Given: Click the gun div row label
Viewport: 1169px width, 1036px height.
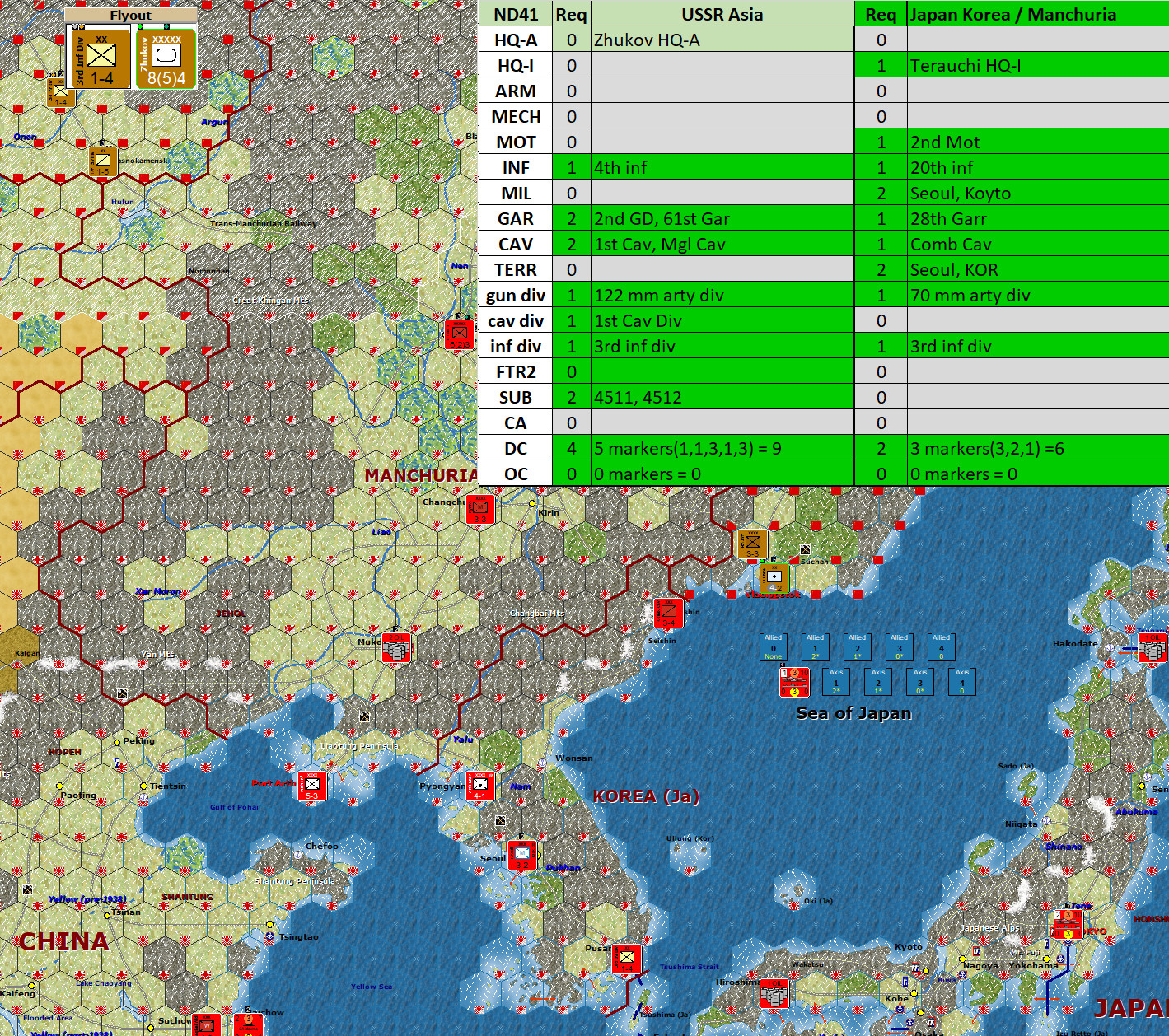Looking at the screenshot, I should click(x=516, y=295).
